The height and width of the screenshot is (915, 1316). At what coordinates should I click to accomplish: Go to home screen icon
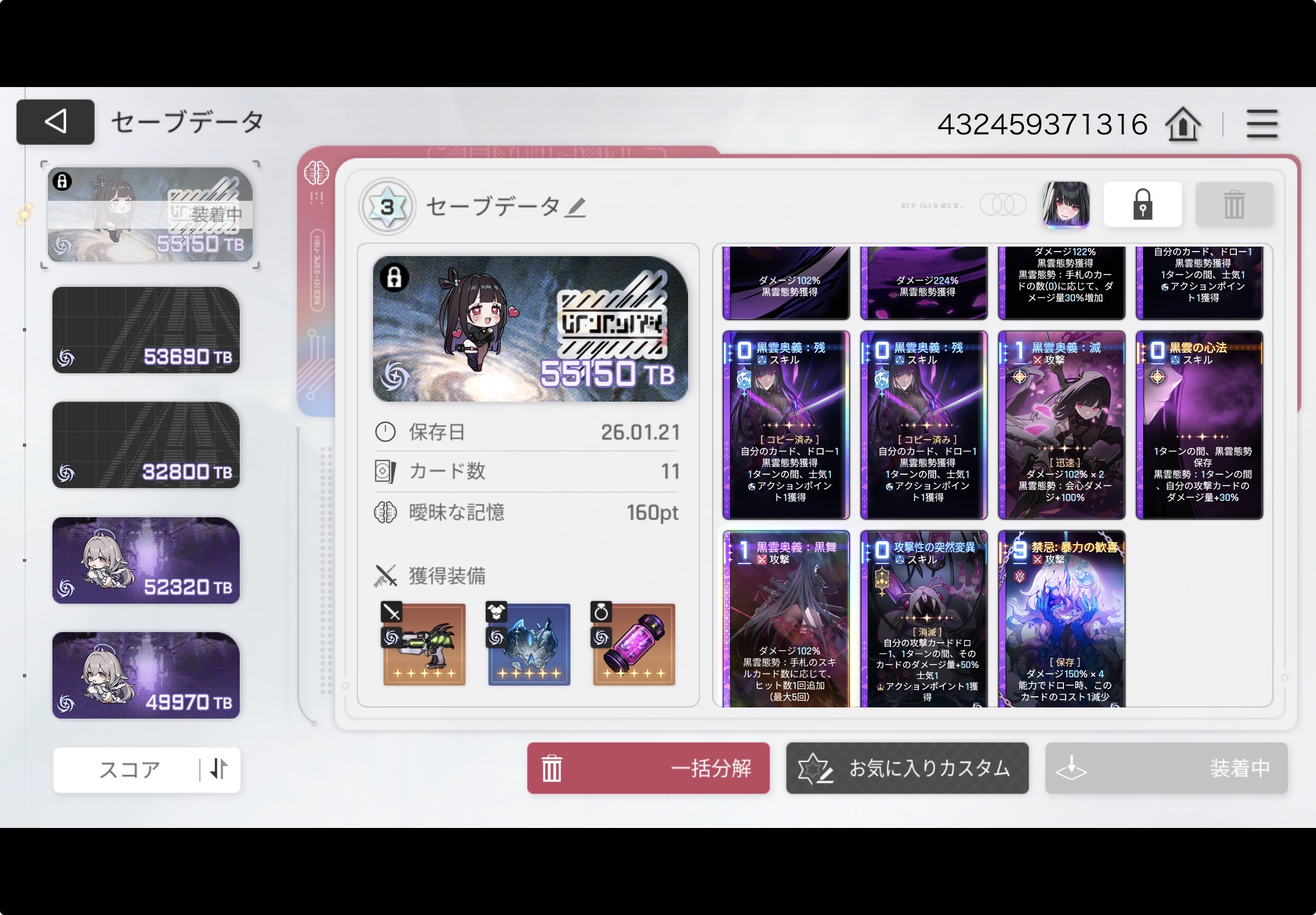click(1183, 124)
